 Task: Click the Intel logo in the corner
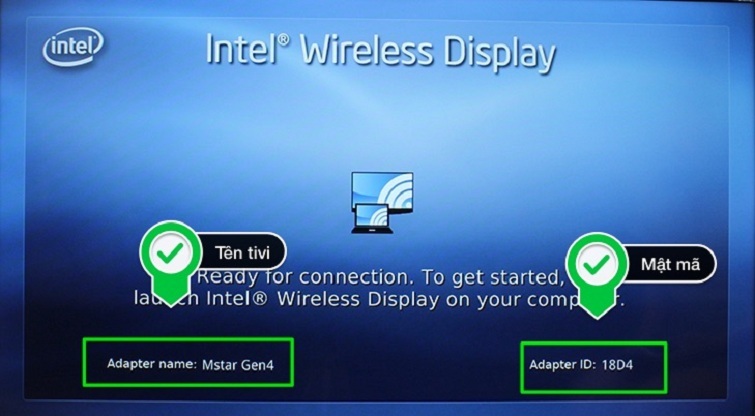73,47
